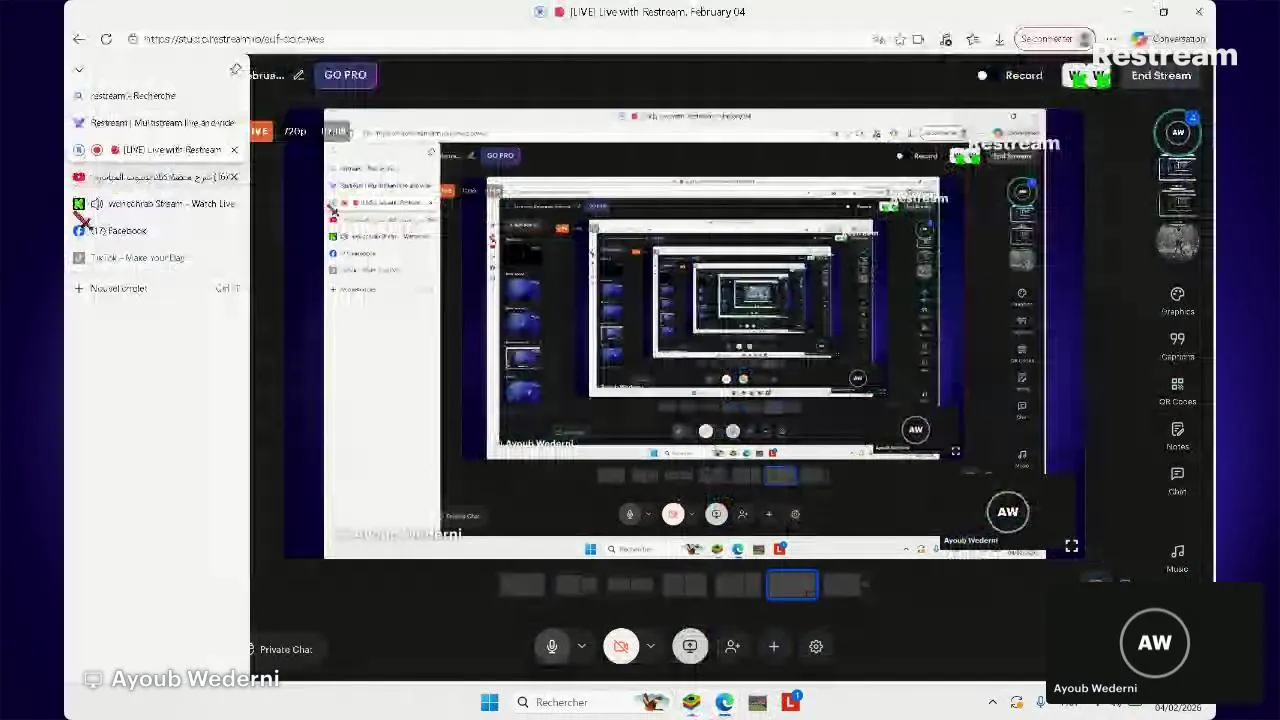
Task: Switch to the 'Stream - Watch Live' Kick tab
Action: click(x=158, y=204)
